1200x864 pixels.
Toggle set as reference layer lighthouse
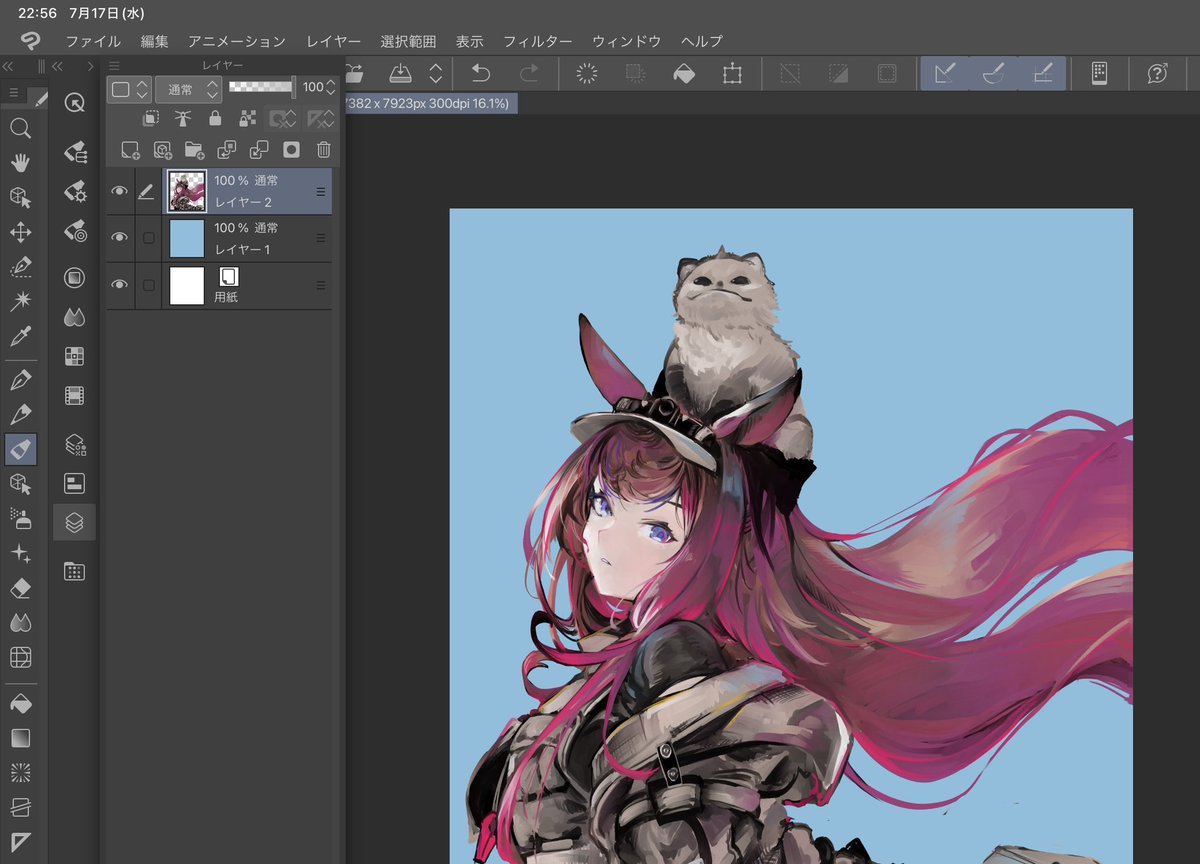point(182,118)
